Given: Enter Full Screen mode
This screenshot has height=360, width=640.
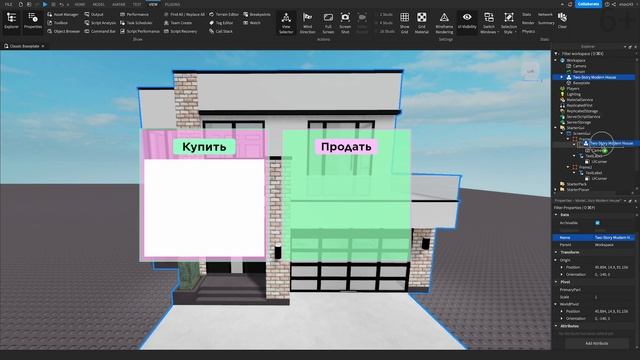Looking at the screenshot, I should click(x=328, y=23).
